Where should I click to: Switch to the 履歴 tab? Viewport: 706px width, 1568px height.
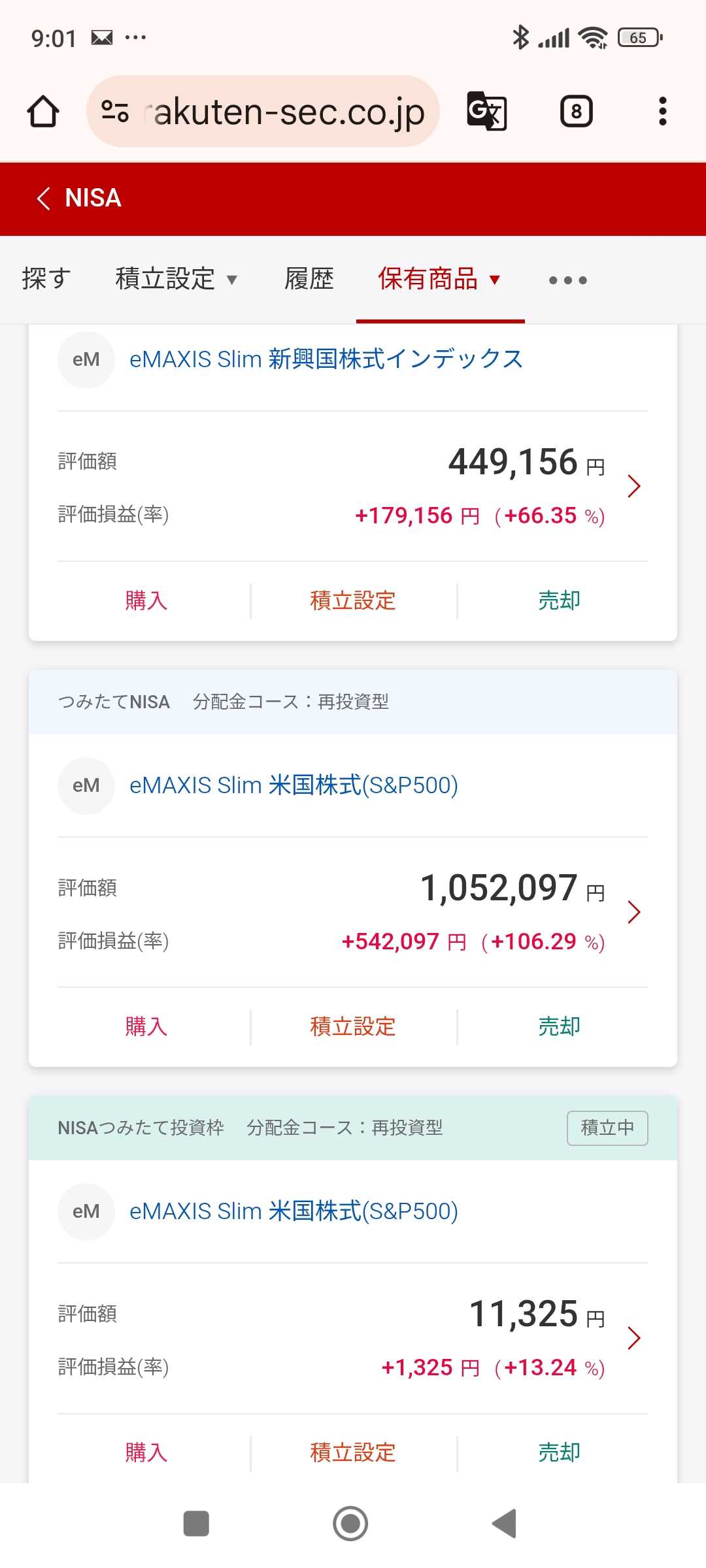309,279
